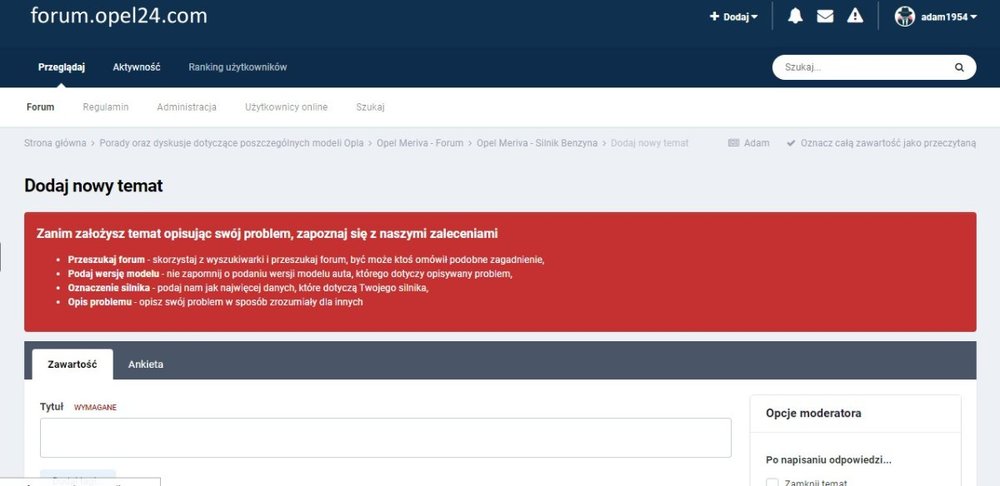Click the plus icon next to Dodaj

(x=714, y=17)
